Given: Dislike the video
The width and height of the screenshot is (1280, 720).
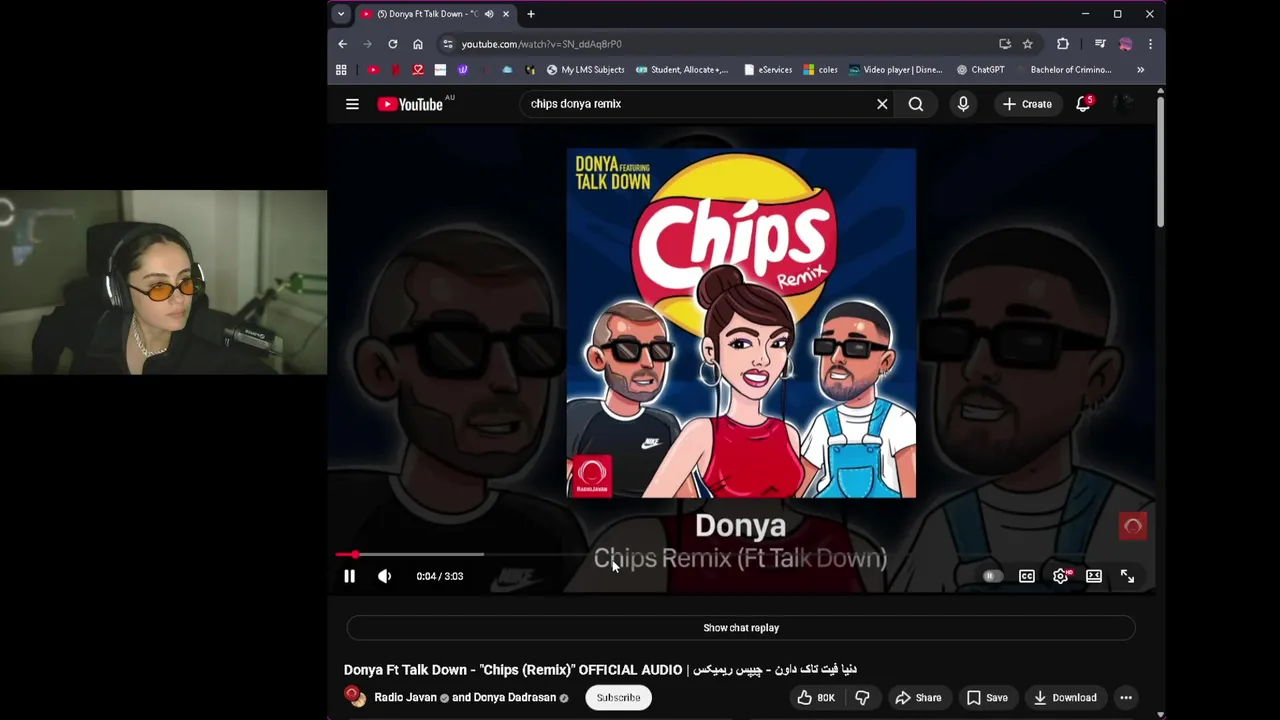Looking at the screenshot, I should click(x=862, y=698).
